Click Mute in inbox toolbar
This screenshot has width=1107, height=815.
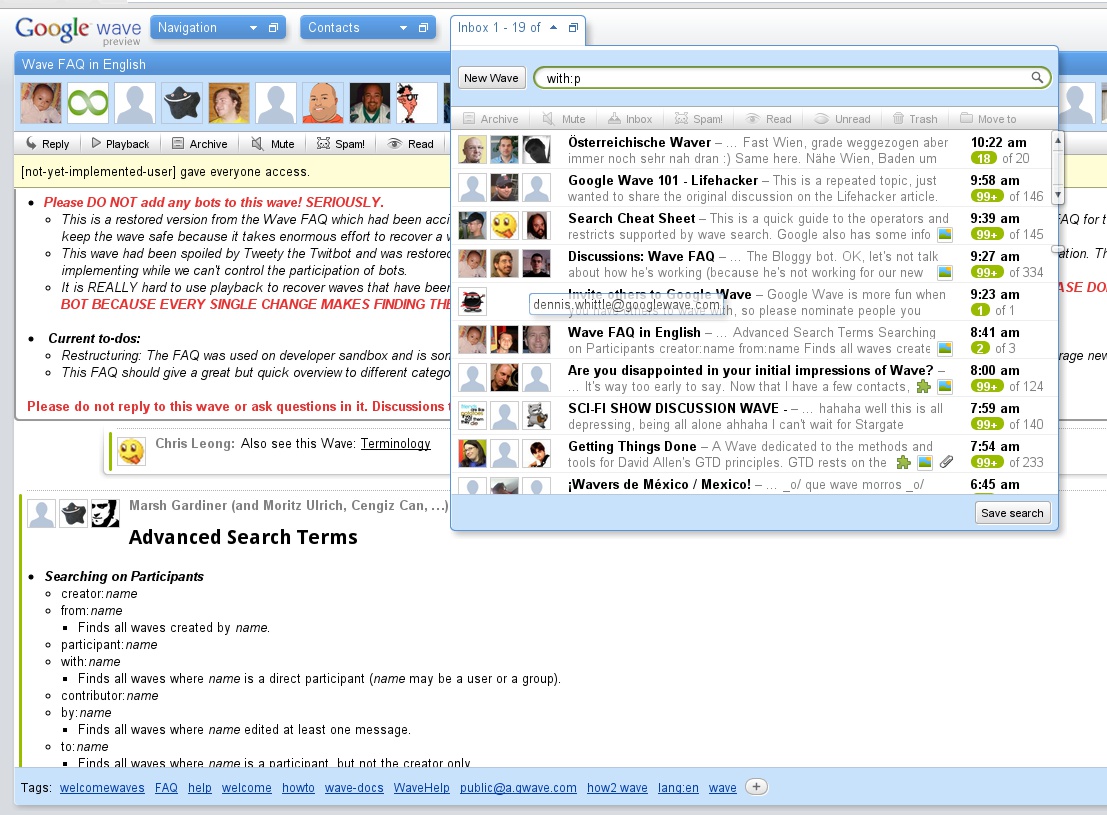(564, 119)
